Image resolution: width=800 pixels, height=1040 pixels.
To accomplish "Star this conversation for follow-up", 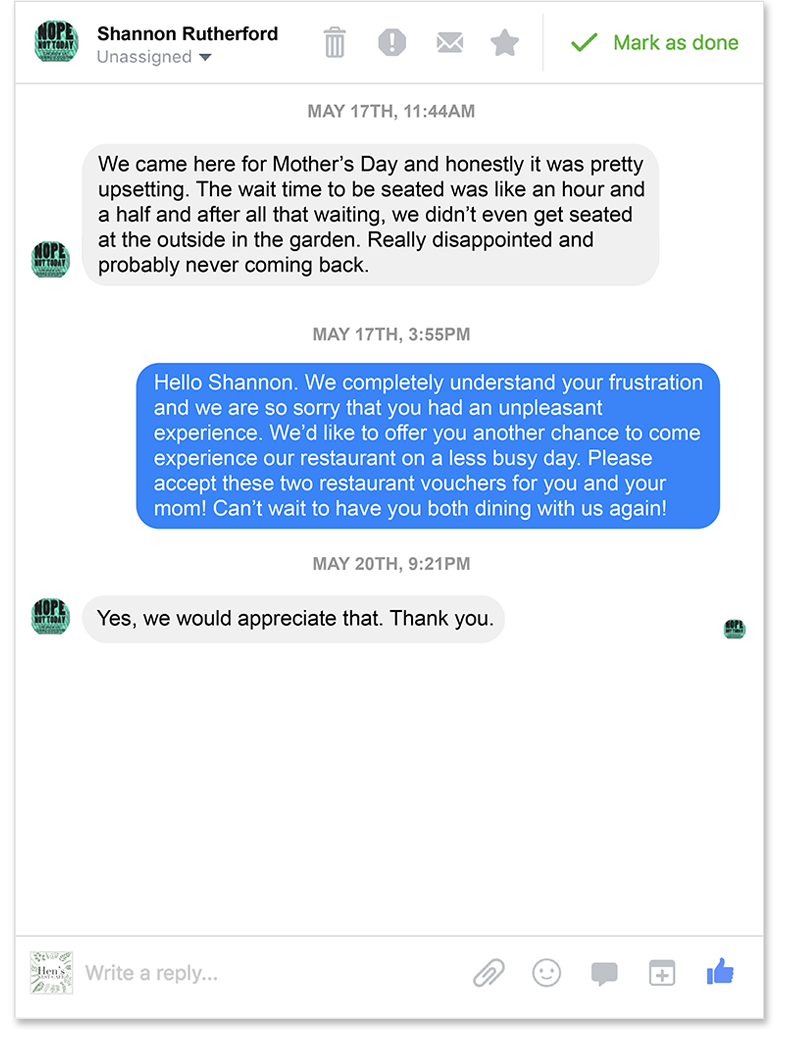I will [x=505, y=42].
